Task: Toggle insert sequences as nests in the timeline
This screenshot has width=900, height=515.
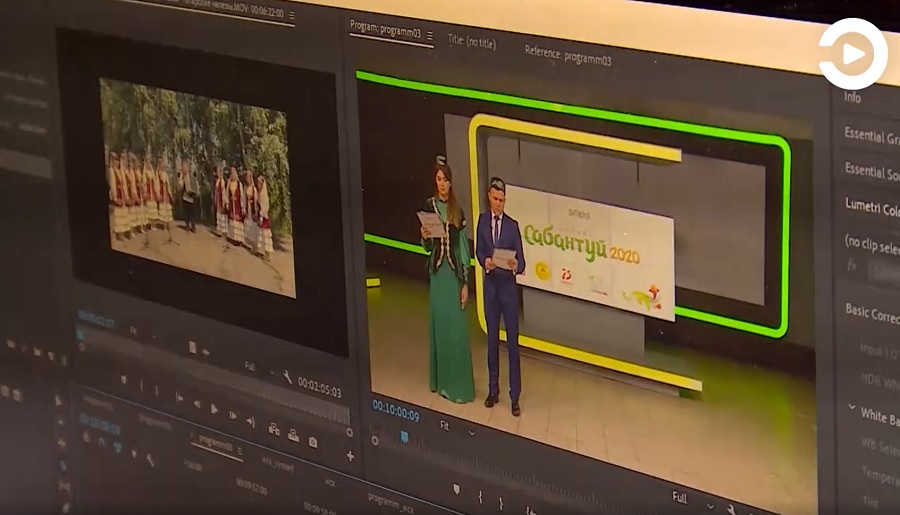Action: click(x=87, y=437)
